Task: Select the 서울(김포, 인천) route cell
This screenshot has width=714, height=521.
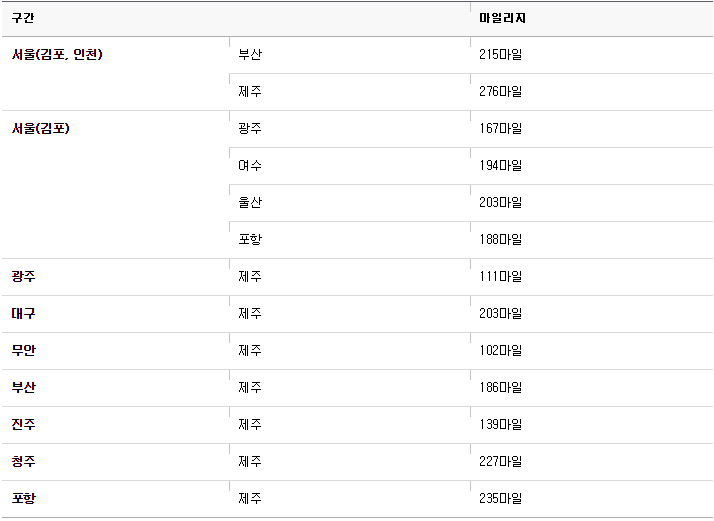Action: (57, 55)
